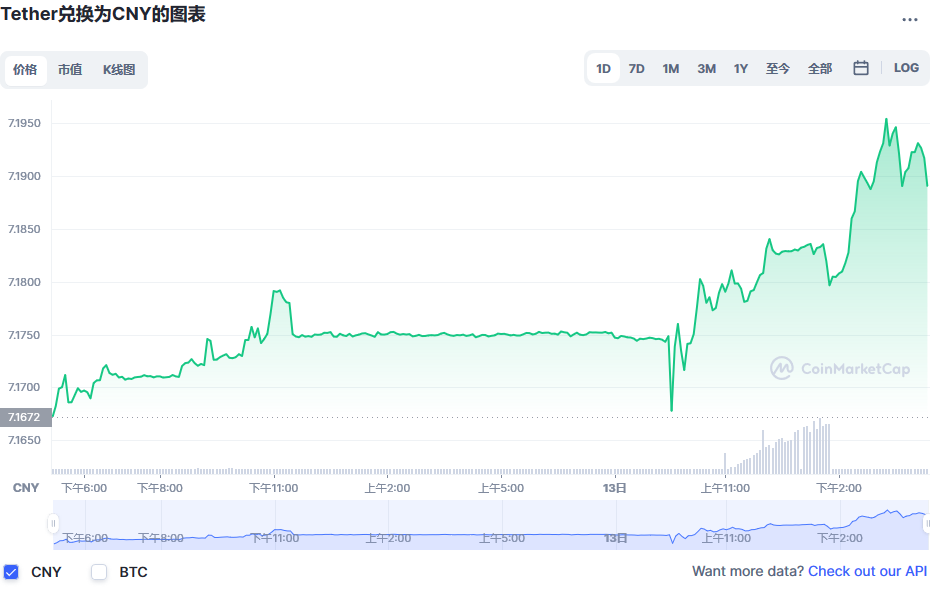Click the 7.1900 y-axis label
The image size is (930, 600).
pyautogui.click(x=24, y=176)
